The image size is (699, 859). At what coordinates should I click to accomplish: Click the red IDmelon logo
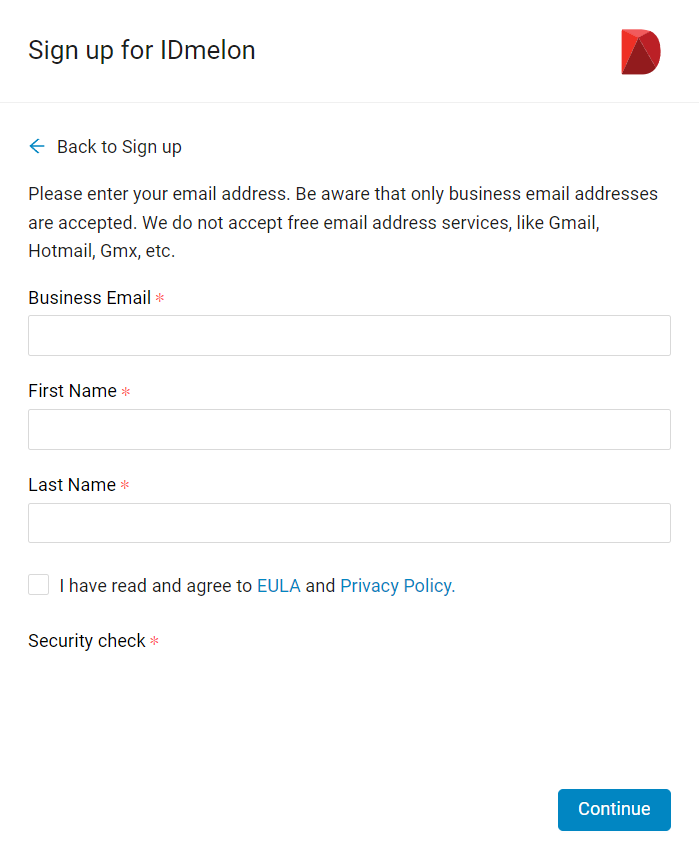click(x=640, y=51)
